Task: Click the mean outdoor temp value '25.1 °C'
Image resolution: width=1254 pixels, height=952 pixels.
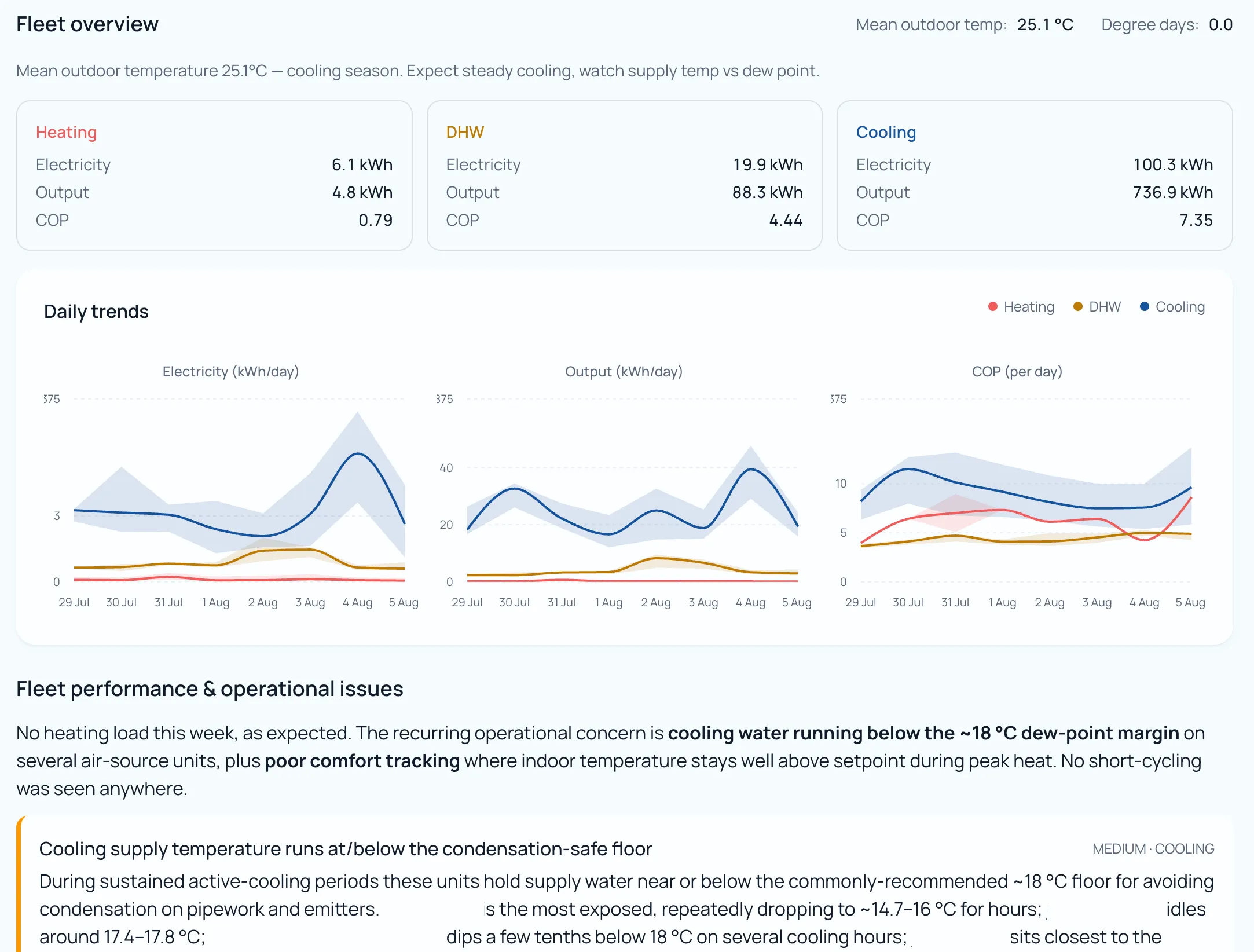Action: (1045, 24)
